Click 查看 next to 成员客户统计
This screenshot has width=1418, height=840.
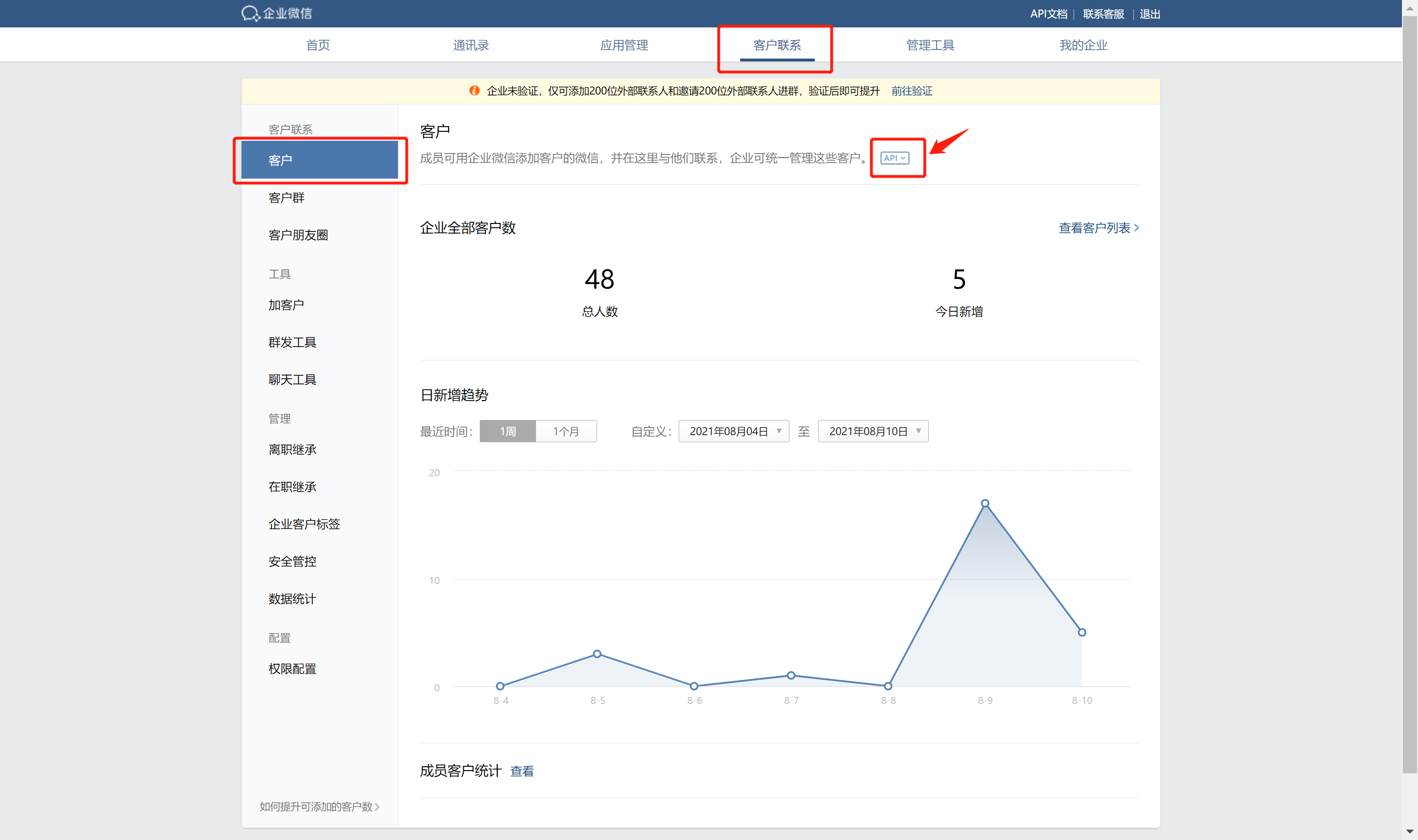click(521, 771)
